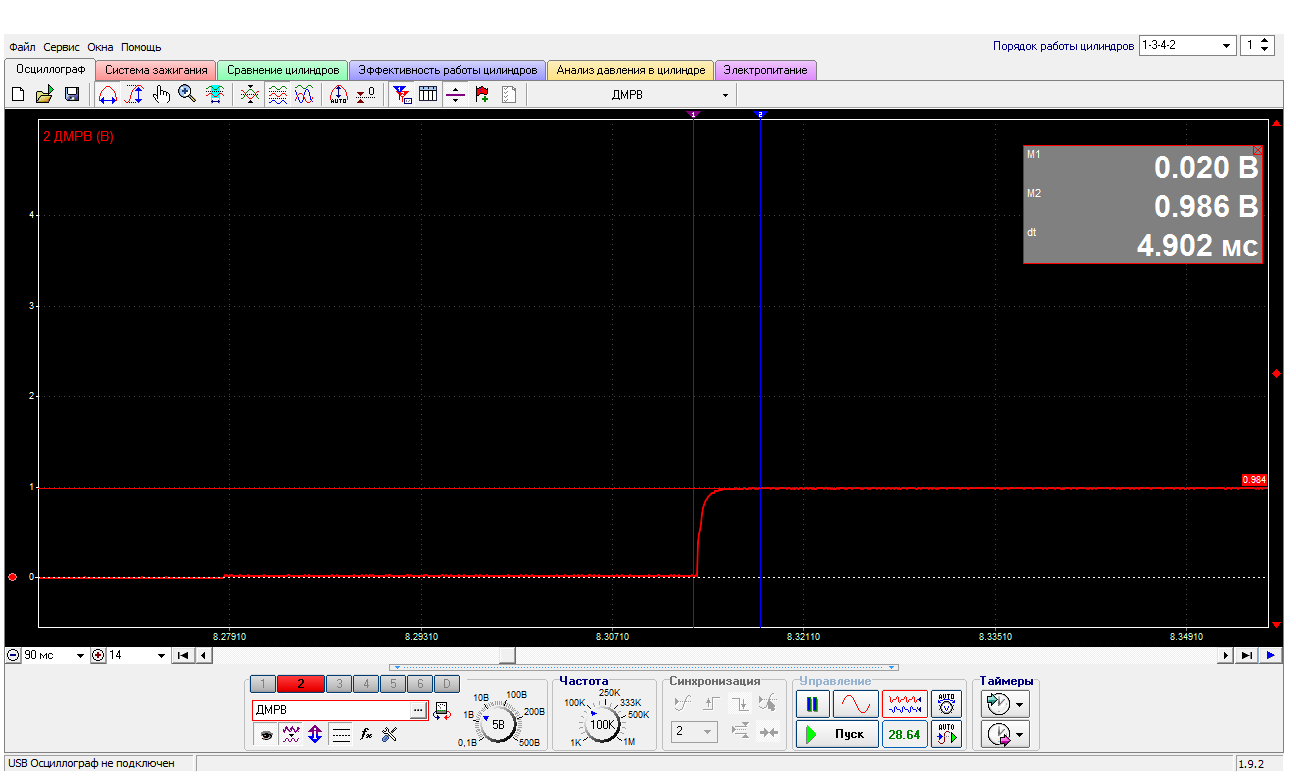Enable channel 6 button
The width and height of the screenshot is (1296, 776).
coord(421,684)
